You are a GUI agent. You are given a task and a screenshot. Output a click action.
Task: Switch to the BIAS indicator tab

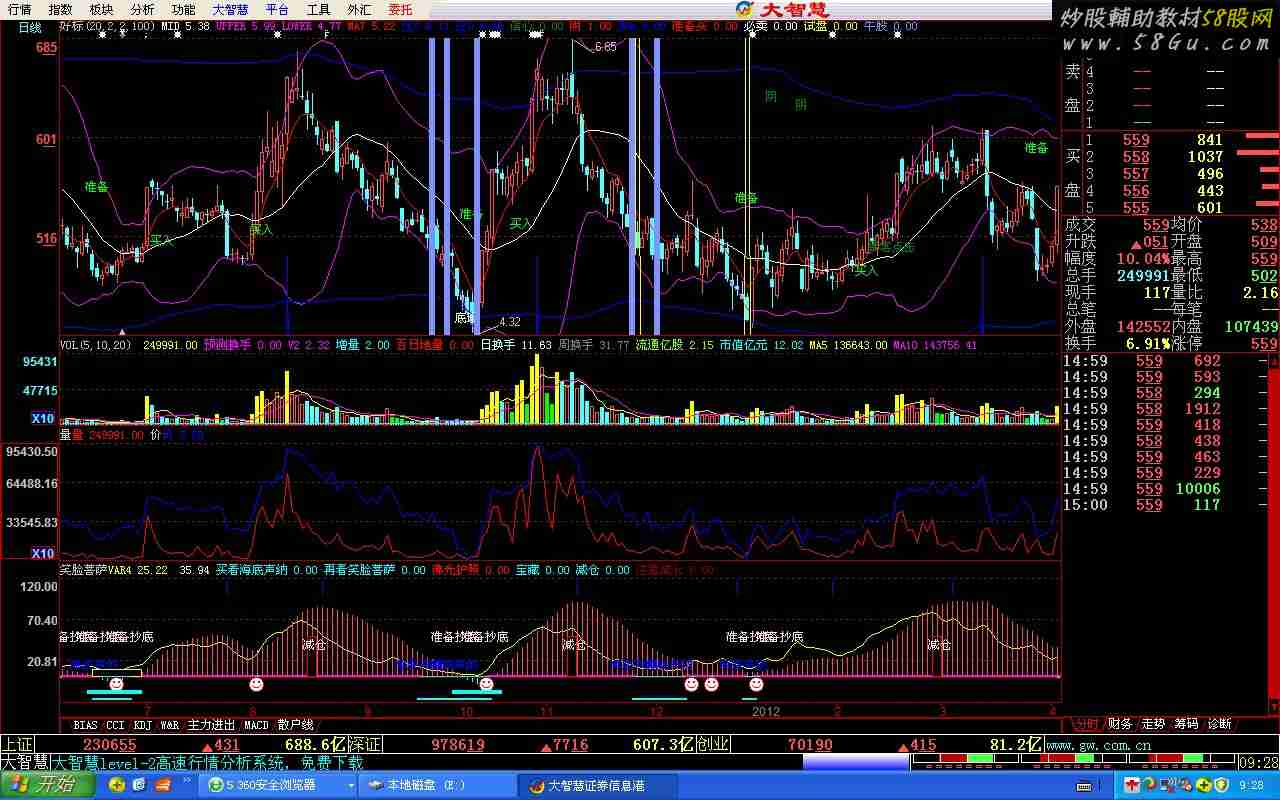coord(86,724)
